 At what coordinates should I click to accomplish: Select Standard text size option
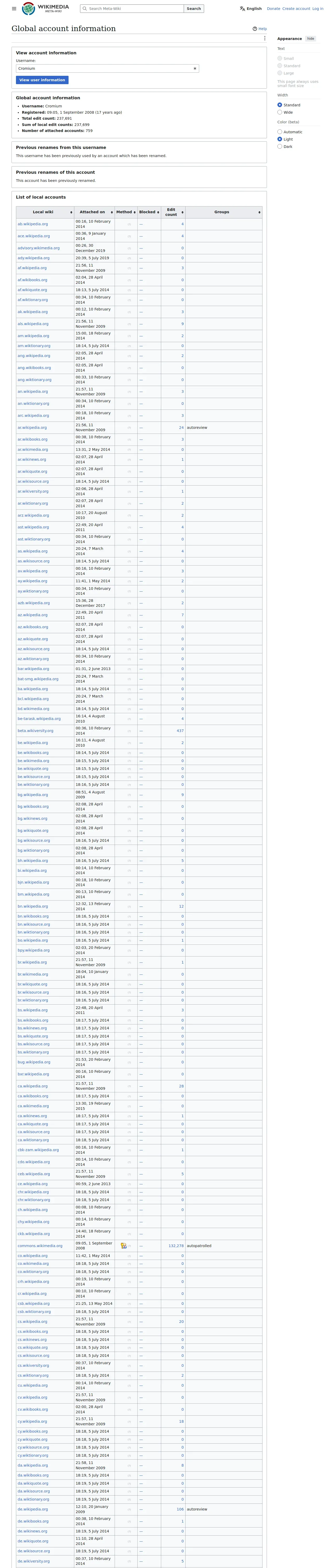[280, 66]
